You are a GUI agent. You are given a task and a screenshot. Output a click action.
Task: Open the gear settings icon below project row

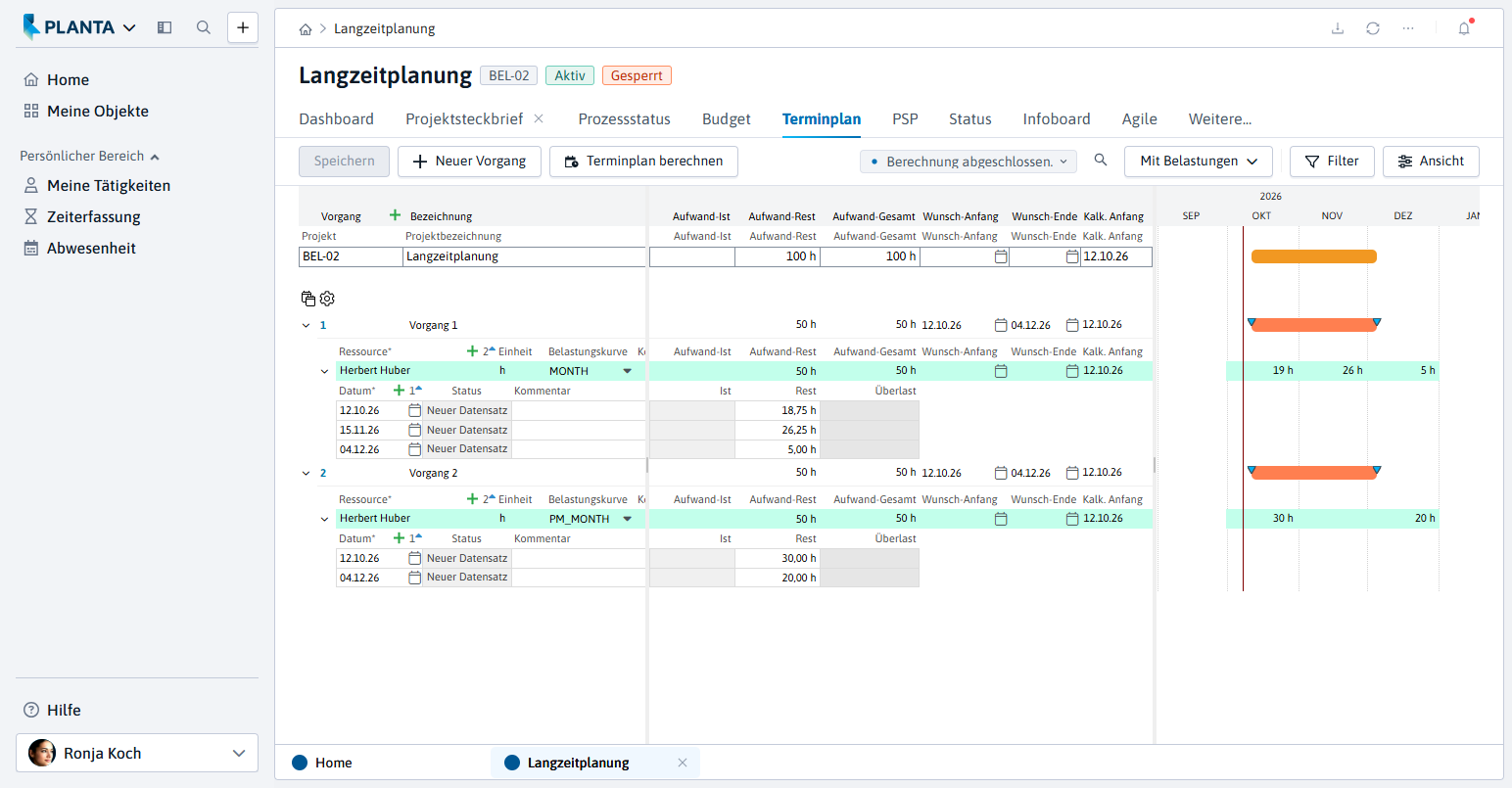(x=327, y=299)
